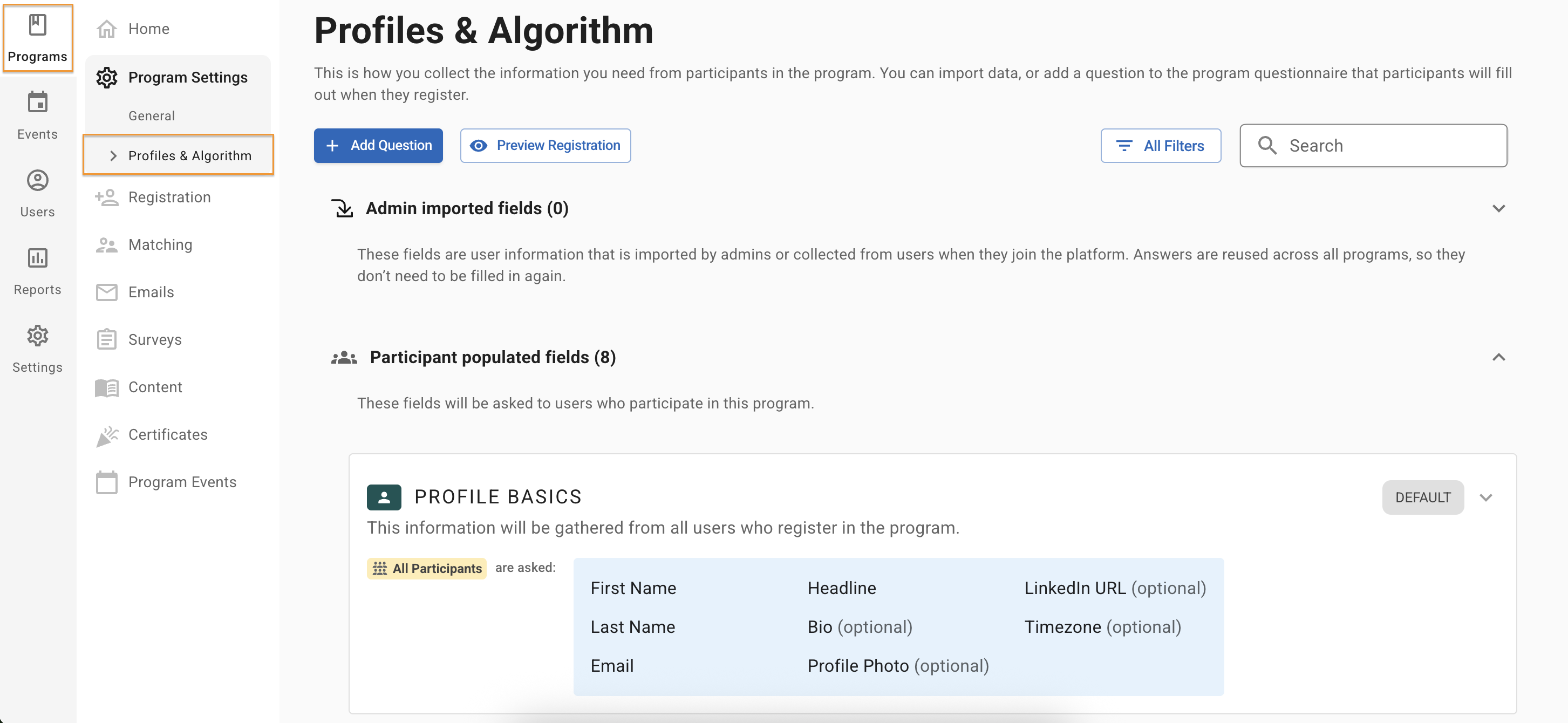Open the Reports chart icon
This screenshot has height=723, width=1568.
pos(37,258)
